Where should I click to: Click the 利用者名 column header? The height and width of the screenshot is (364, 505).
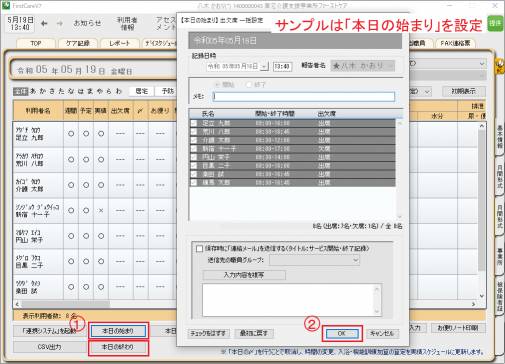click(x=38, y=111)
